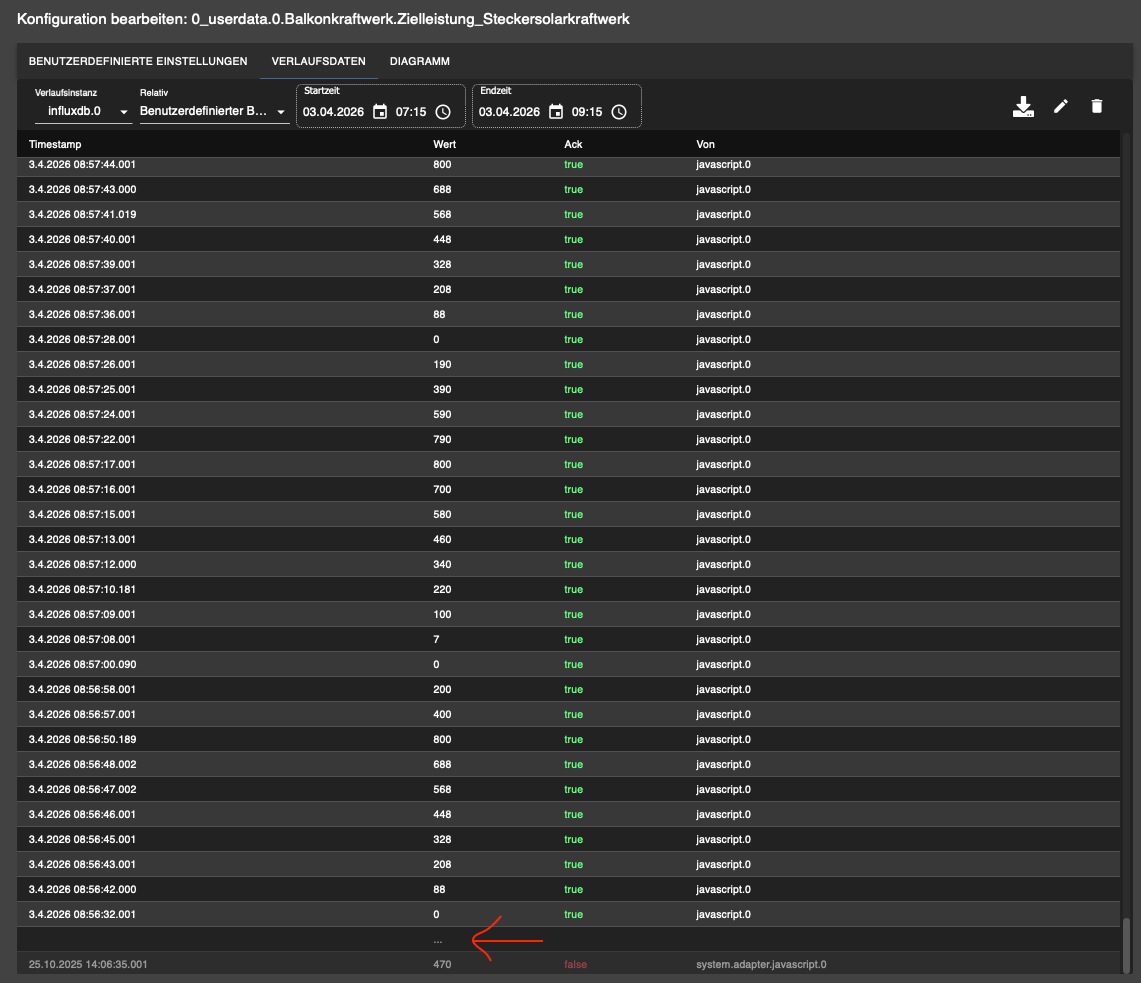Click the trash delete icon

point(1097,106)
